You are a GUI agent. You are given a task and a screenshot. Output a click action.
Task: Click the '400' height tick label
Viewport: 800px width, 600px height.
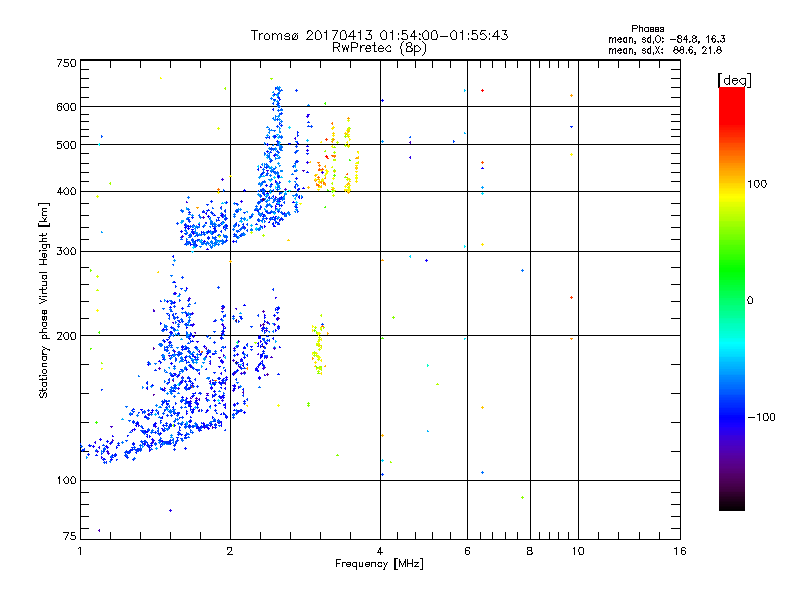pyautogui.click(x=66, y=192)
